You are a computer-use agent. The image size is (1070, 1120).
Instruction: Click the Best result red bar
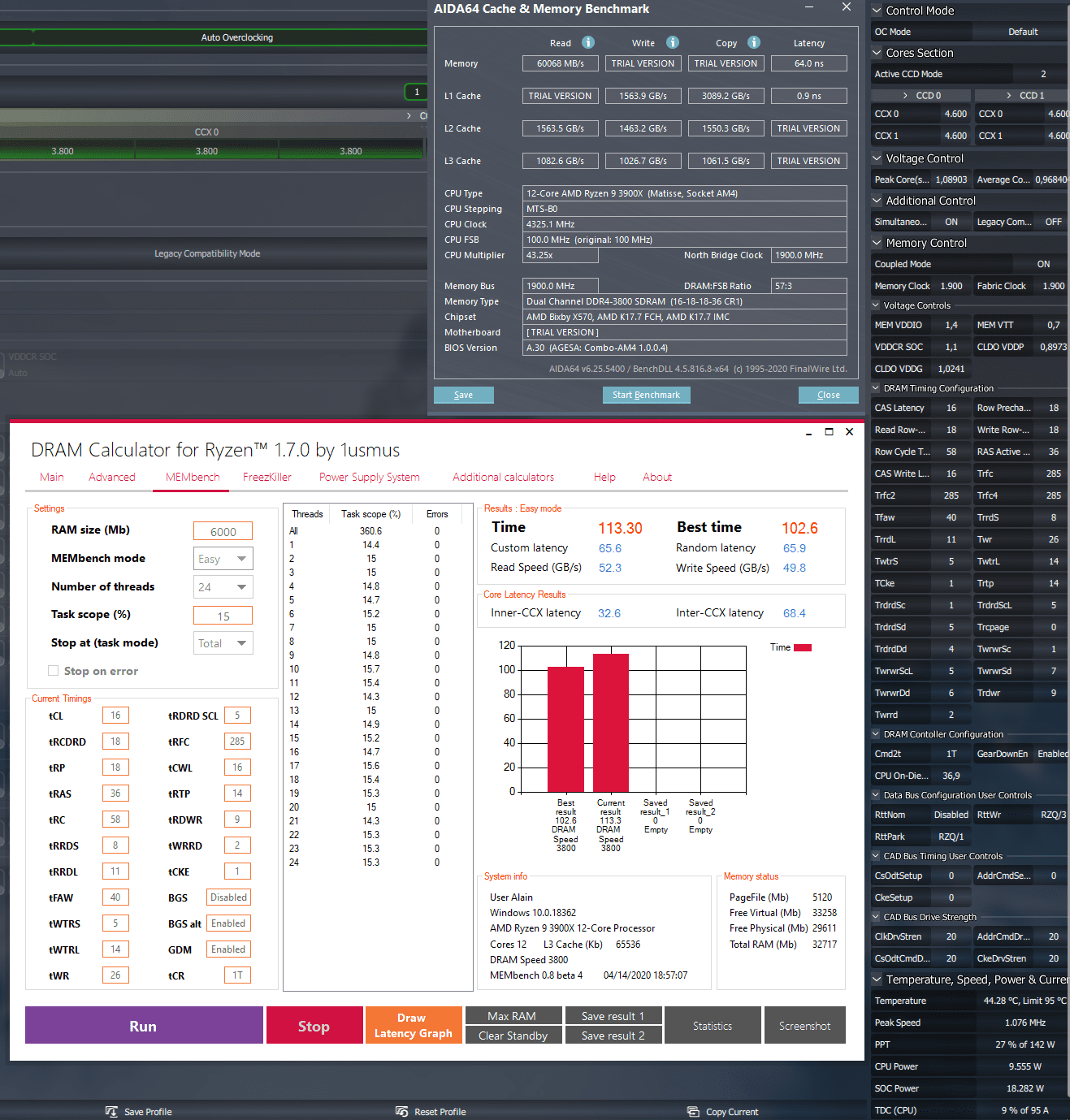tap(566, 729)
